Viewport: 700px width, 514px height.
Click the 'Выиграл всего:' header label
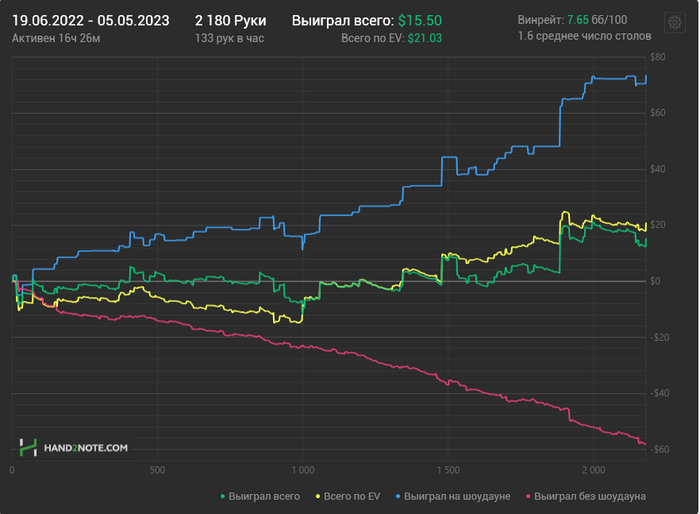point(343,21)
